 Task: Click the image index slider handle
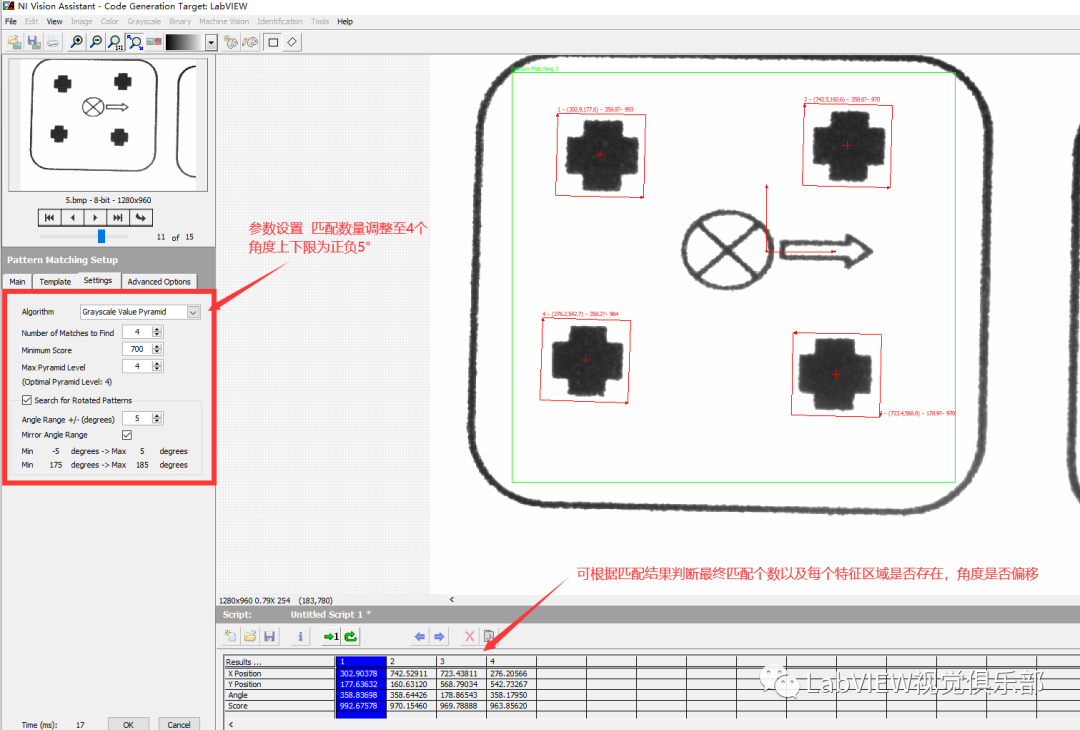pos(101,236)
